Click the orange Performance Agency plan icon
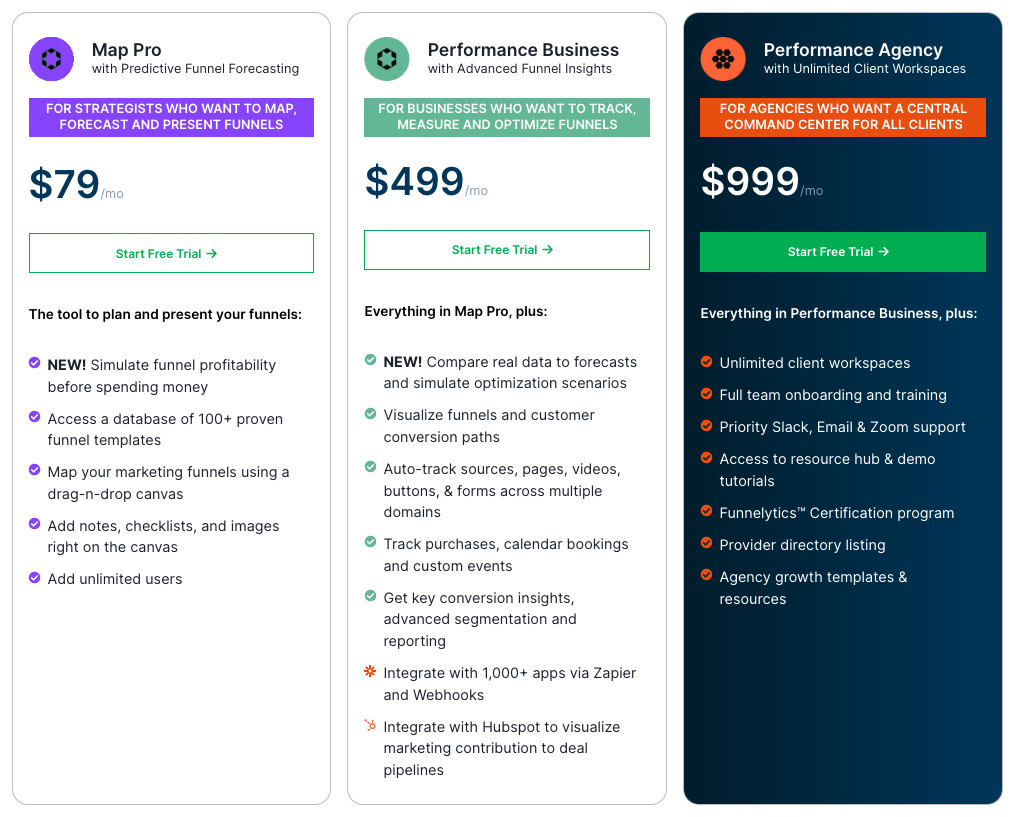Image resolution: width=1016 pixels, height=817 pixels. tap(723, 59)
